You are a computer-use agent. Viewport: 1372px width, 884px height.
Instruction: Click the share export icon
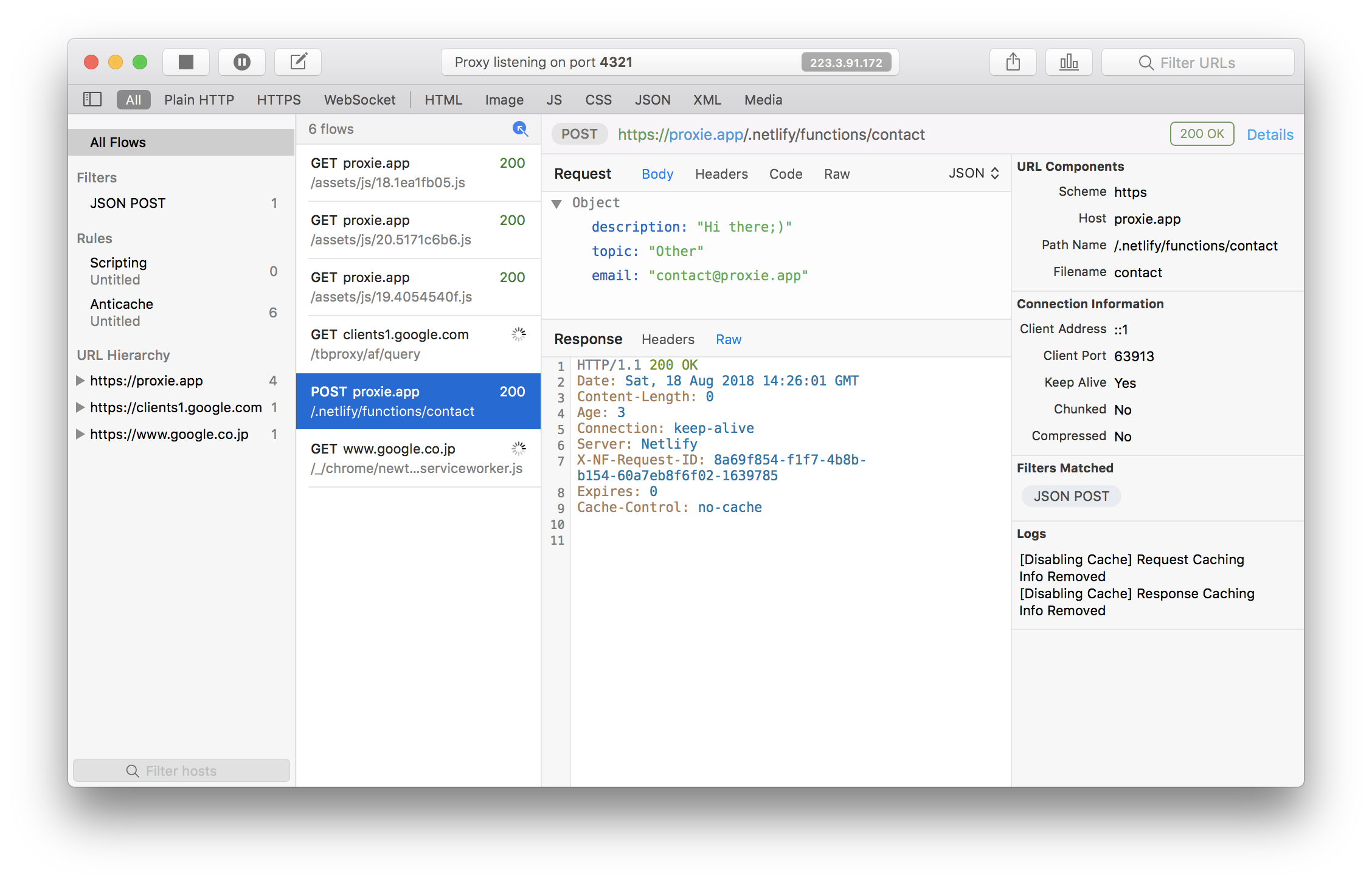1013,61
